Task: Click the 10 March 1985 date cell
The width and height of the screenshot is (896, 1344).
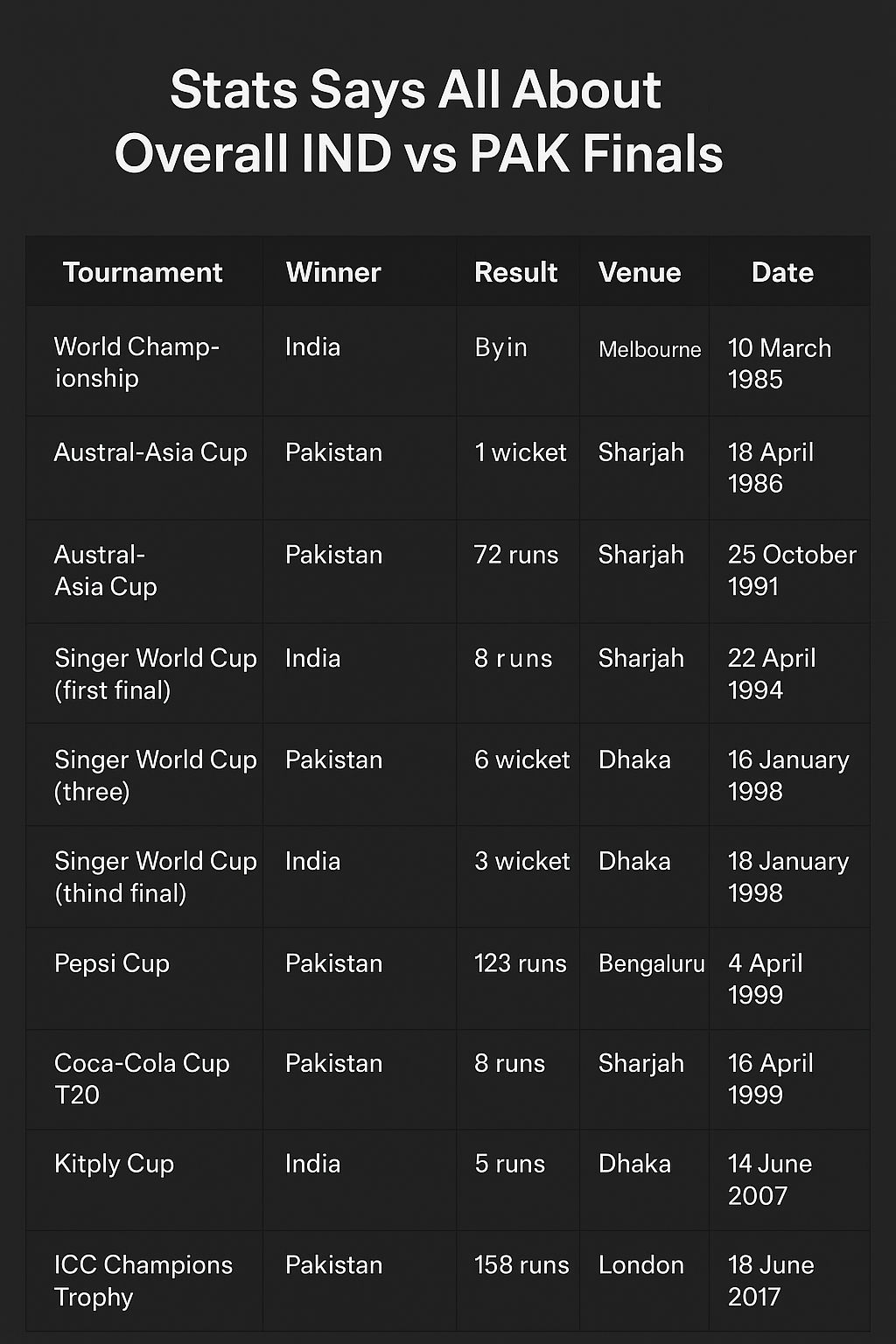Action: click(x=779, y=363)
